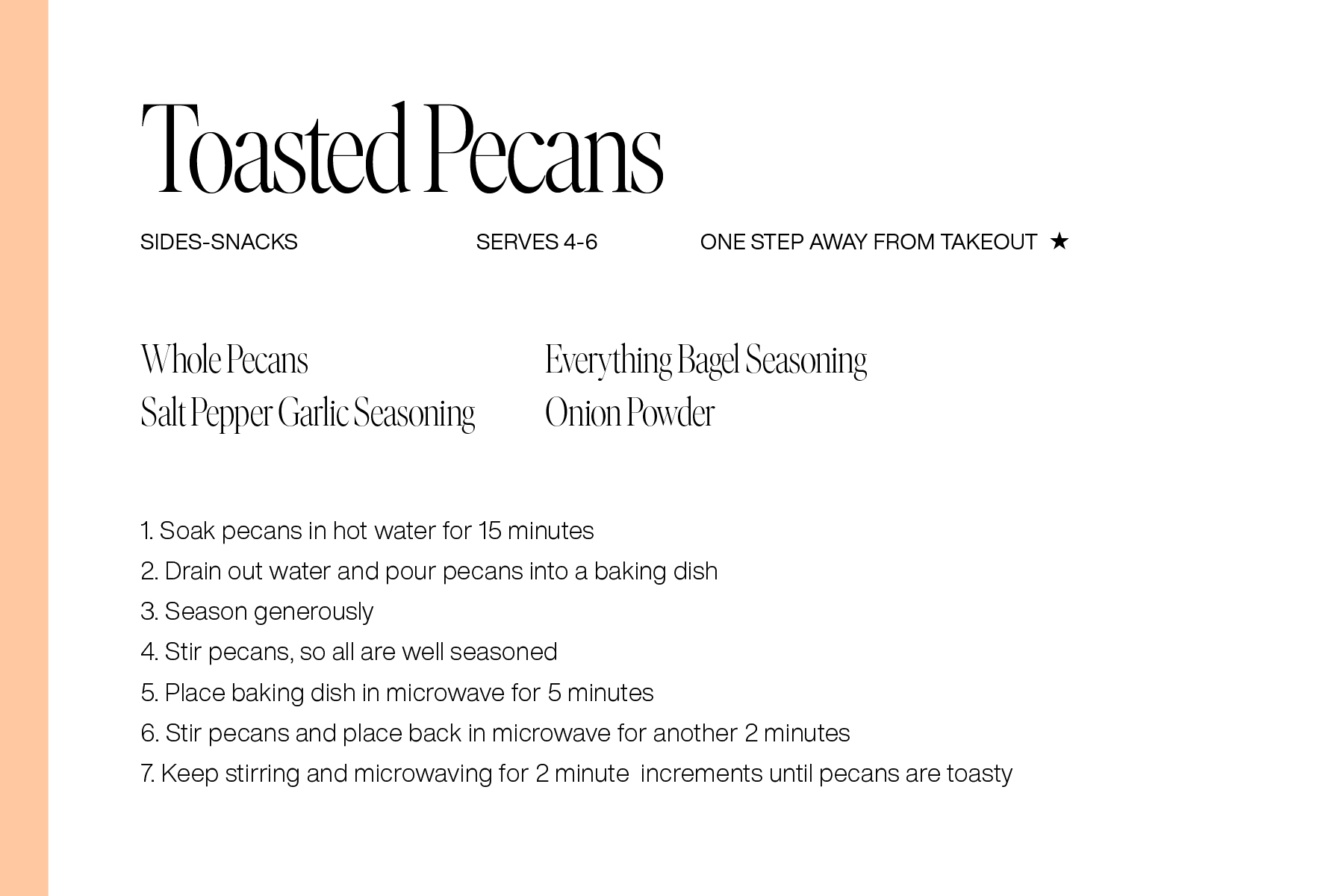Click the star icon after TAKEOUT
Viewport: 1344px width, 896px height.
(1059, 241)
